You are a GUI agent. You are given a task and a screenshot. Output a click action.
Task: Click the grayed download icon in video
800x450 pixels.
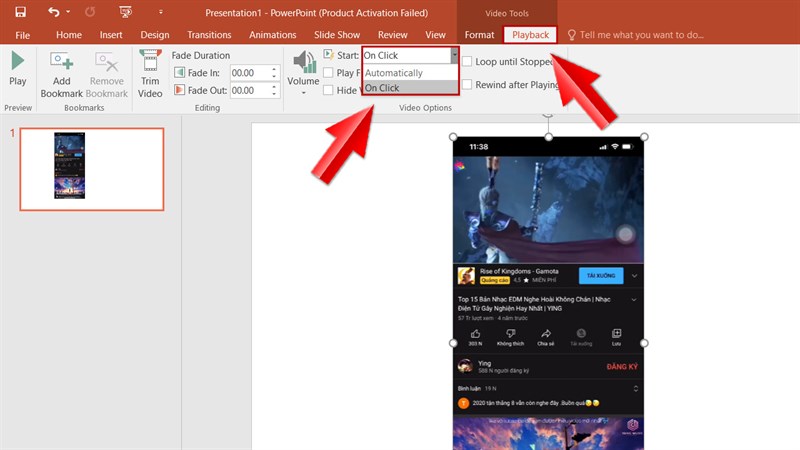pyautogui.click(x=581, y=334)
